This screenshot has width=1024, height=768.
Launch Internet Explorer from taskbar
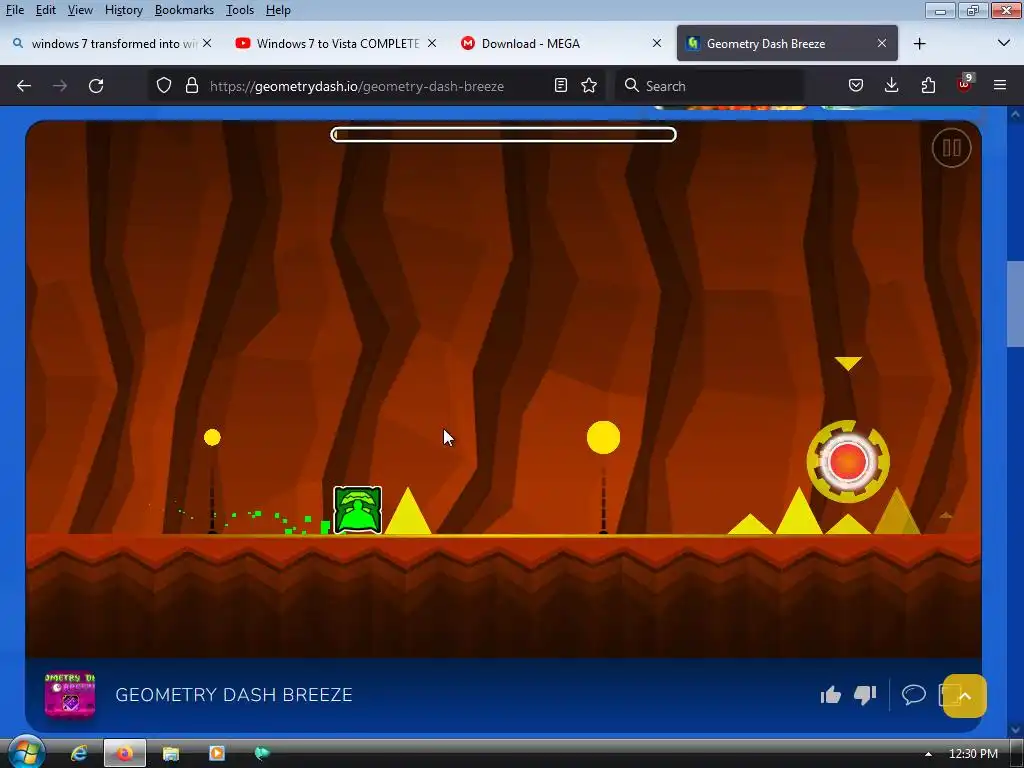click(x=79, y=754)
